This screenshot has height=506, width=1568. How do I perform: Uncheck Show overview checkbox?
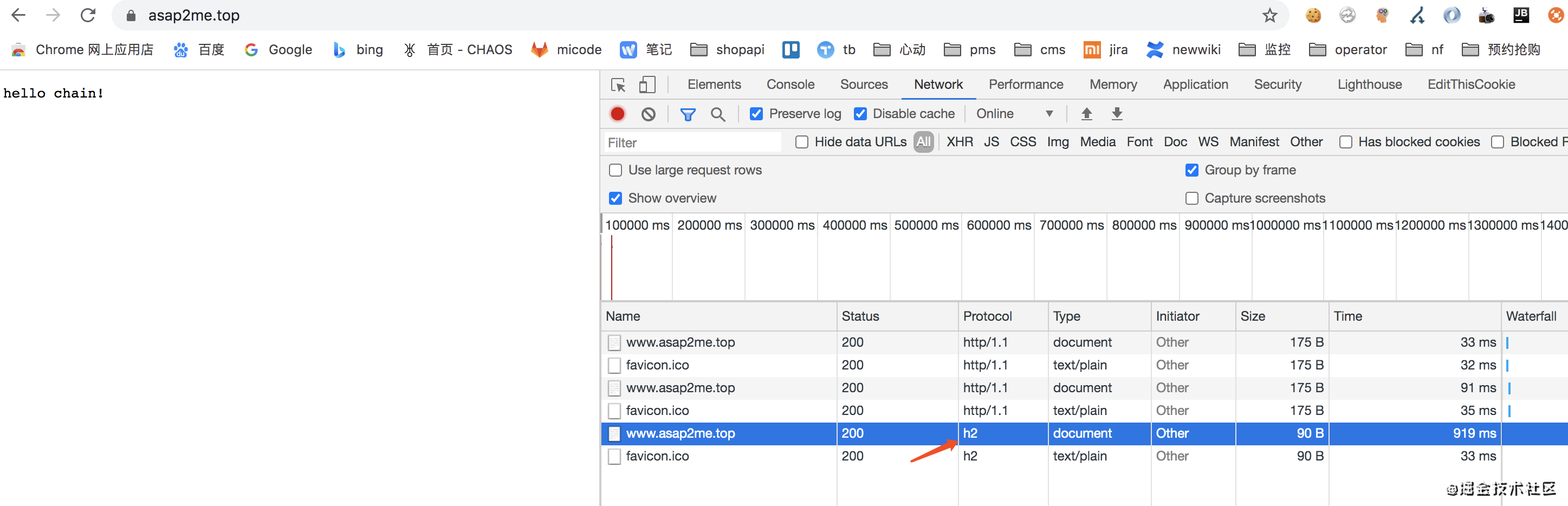pos(615,198)
